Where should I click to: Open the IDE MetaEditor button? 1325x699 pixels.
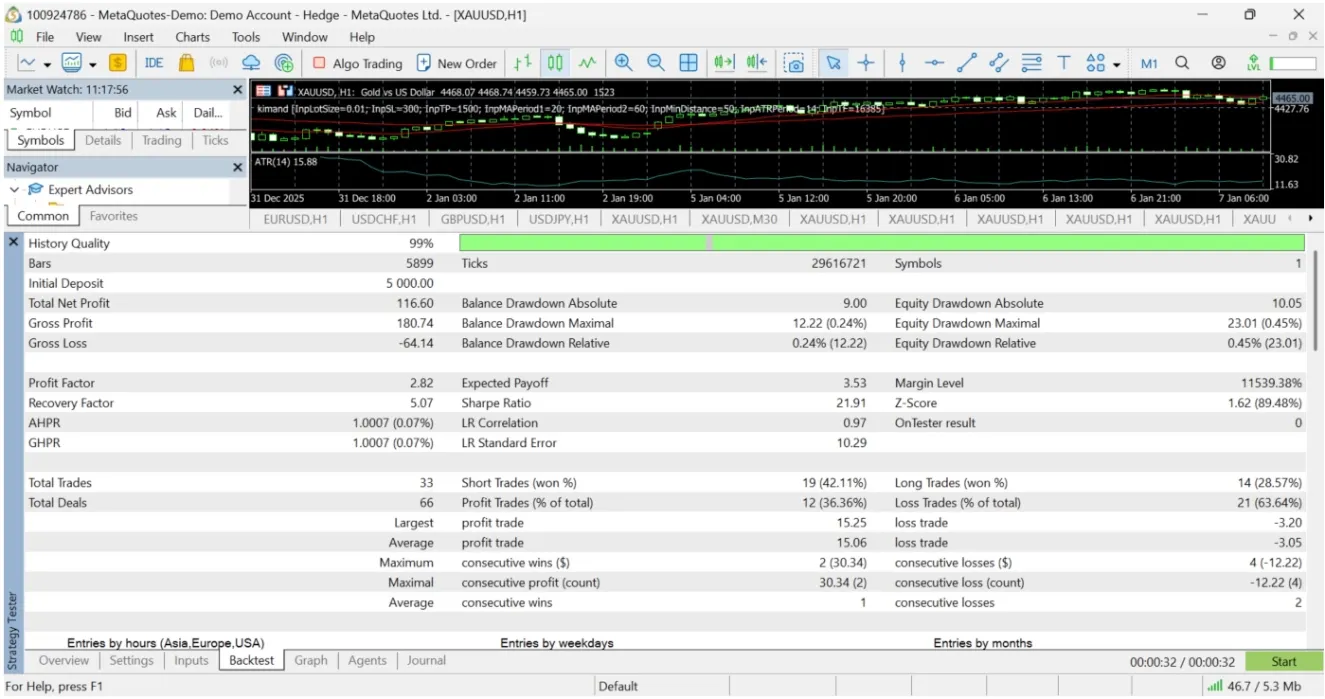[153, 63]
